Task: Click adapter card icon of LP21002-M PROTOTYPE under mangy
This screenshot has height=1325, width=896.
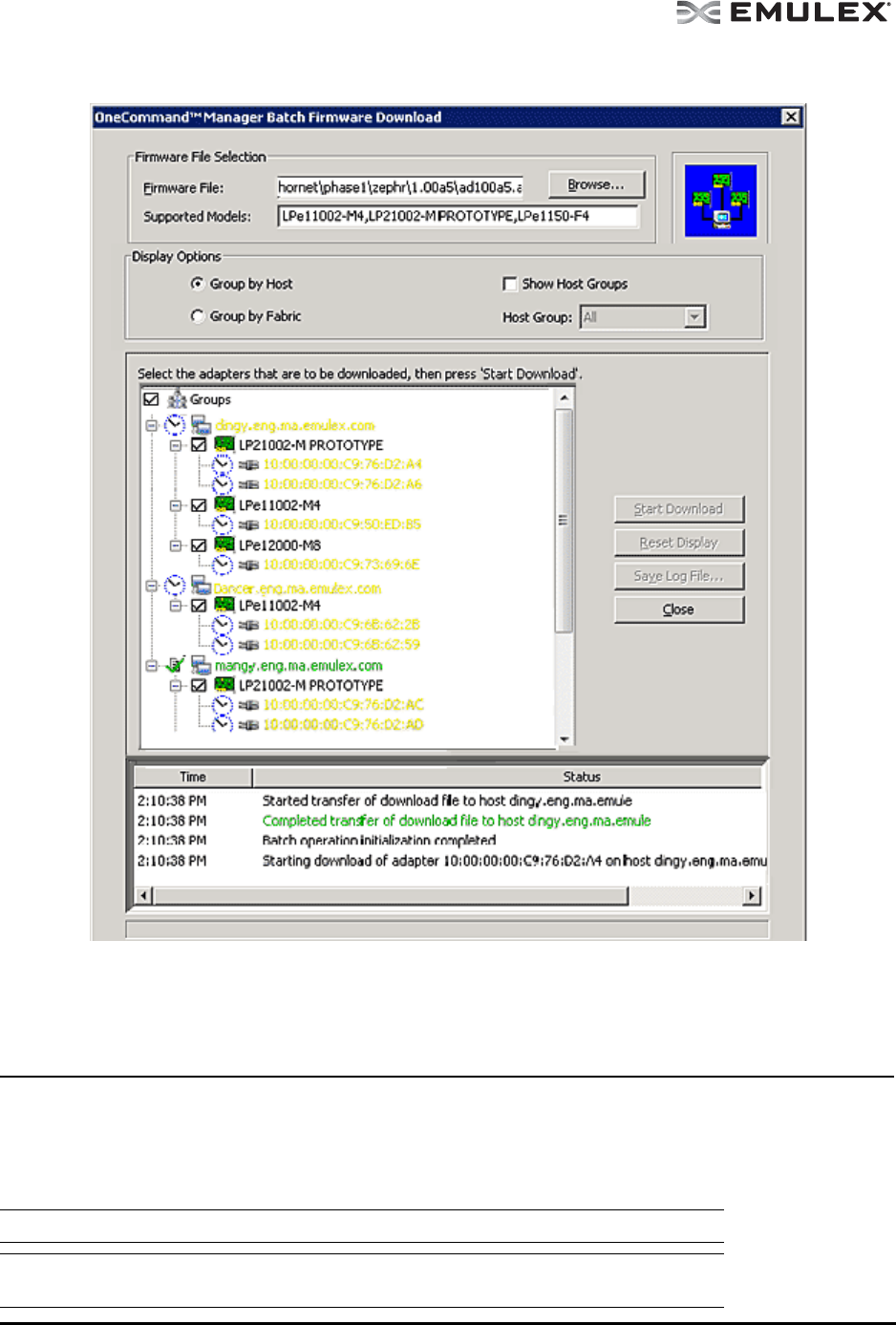Action: pyautogui.click(x=224, y=685)
